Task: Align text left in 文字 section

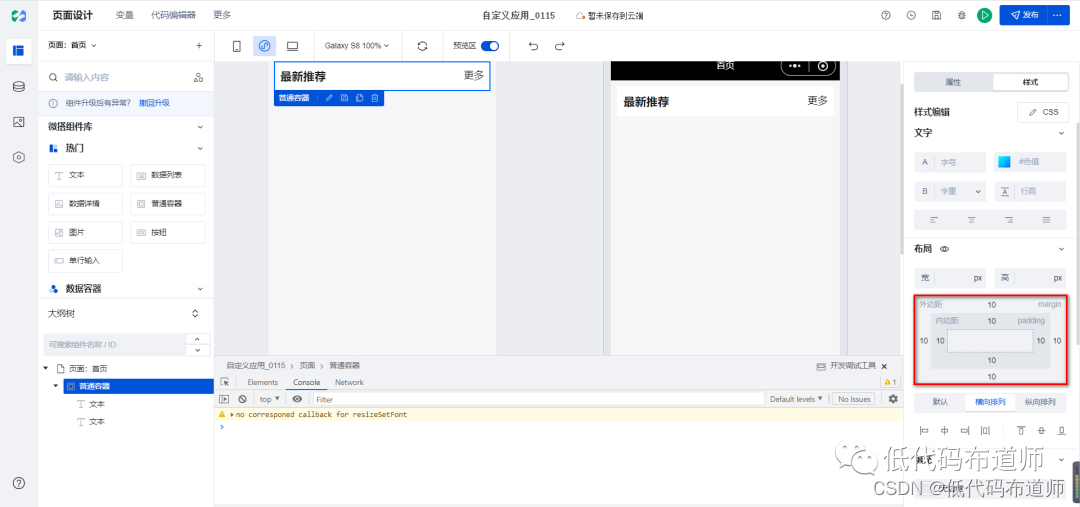Action: coord(934,220)
